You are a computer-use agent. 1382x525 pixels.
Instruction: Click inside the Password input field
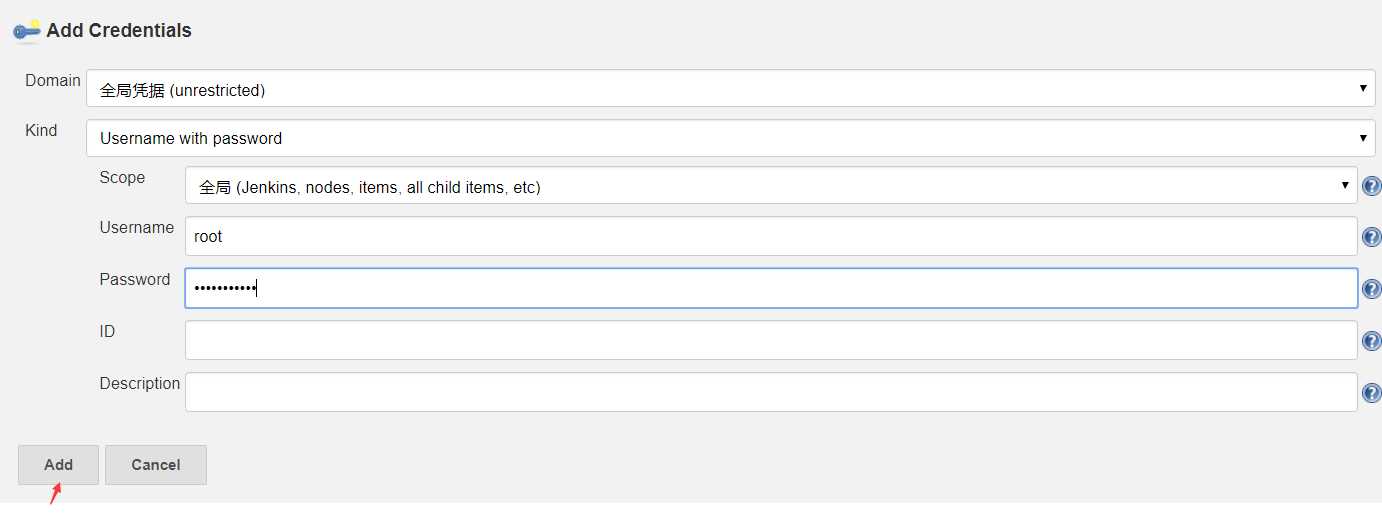[x=770, y=288]
